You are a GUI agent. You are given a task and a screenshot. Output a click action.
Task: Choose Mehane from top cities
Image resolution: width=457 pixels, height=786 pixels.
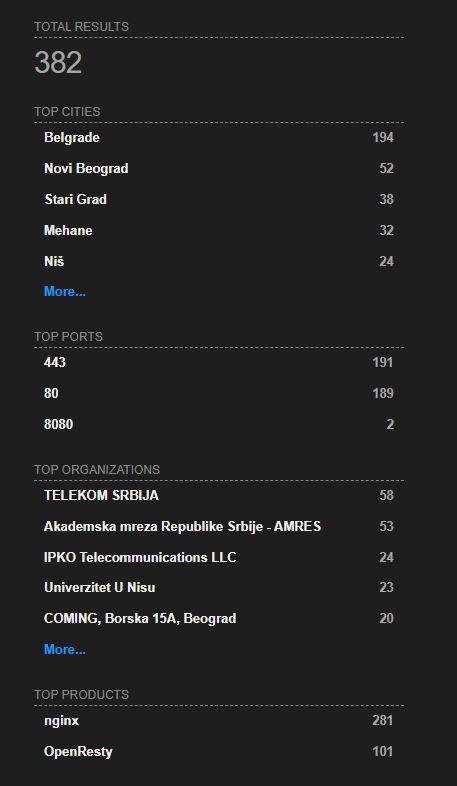tap(68, 231)
